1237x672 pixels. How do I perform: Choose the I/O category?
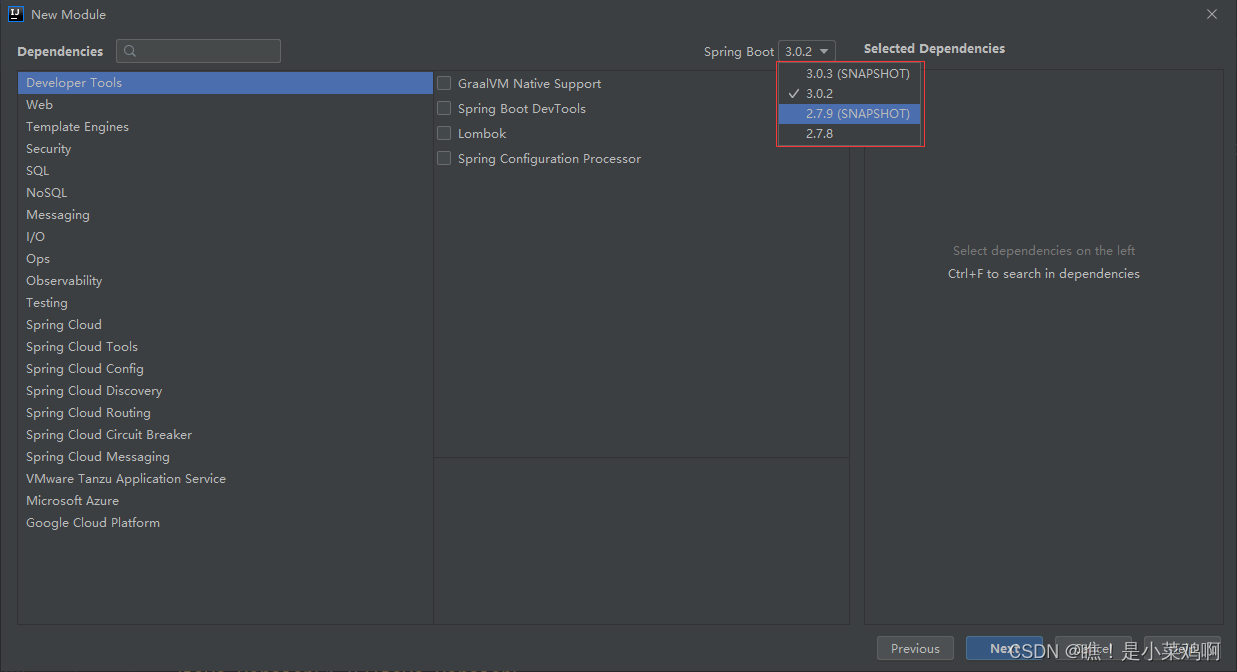(225, 237)
